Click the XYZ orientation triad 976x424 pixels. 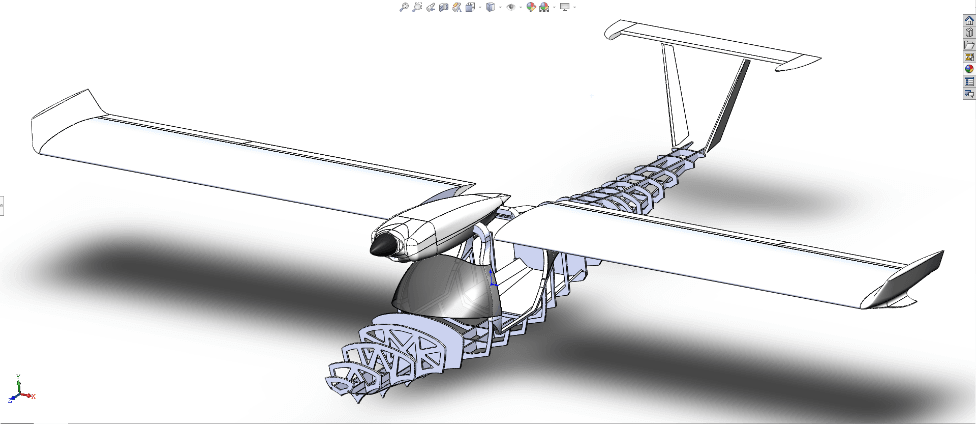(x=17, y=393)
